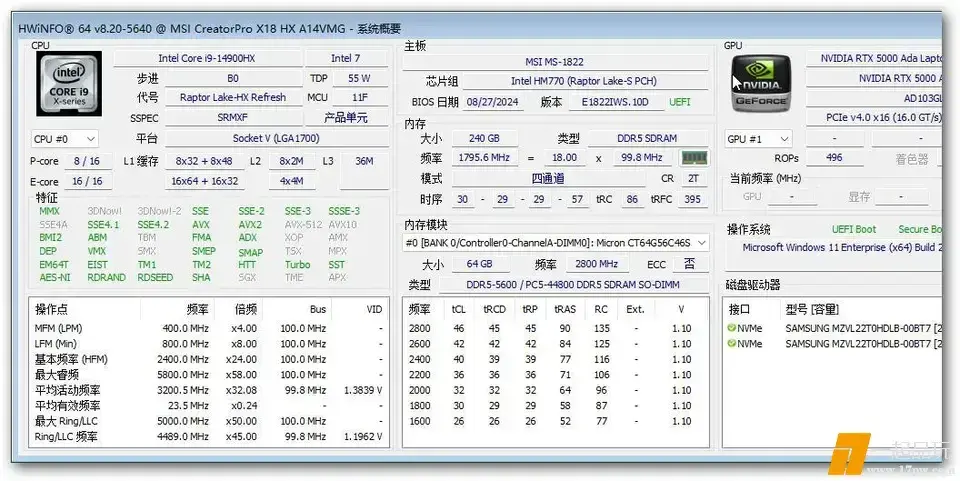Click the Intel HM770 chipset field

(583, 81)
